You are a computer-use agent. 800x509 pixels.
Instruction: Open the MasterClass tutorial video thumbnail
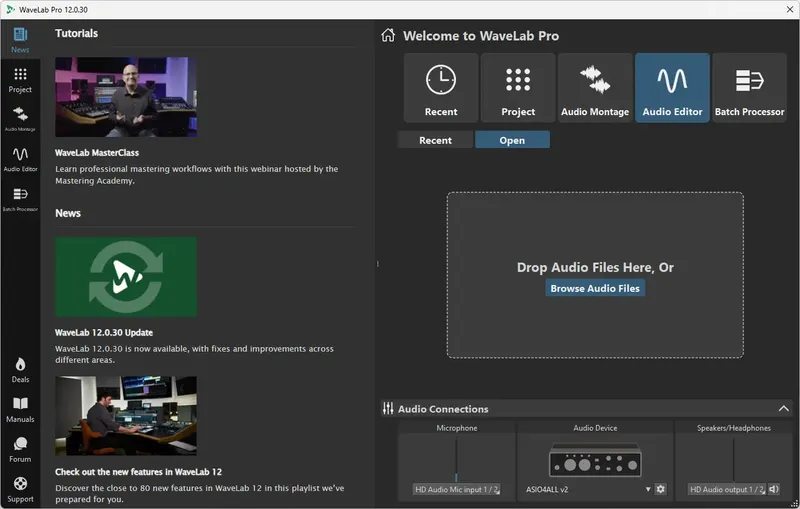[x=126, y=97]
